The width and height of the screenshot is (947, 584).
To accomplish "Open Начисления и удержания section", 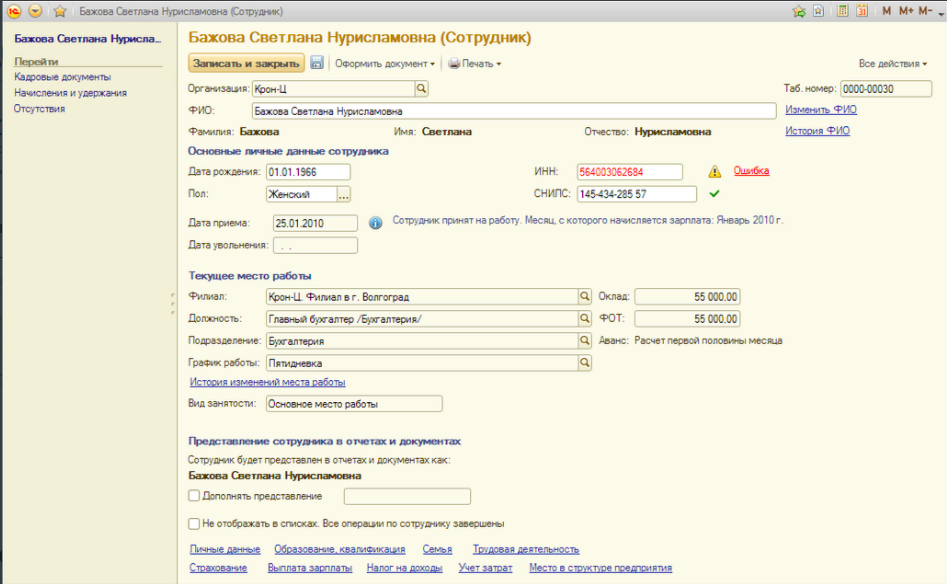I will [x=72, y=92].
